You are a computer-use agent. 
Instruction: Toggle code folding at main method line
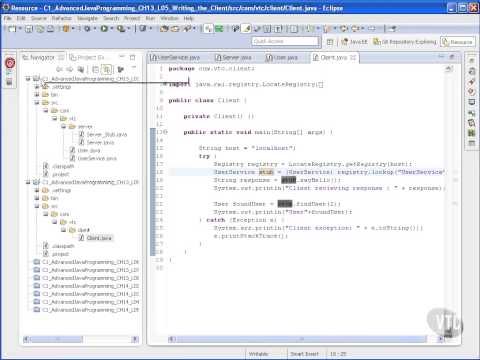coord(165,132)
